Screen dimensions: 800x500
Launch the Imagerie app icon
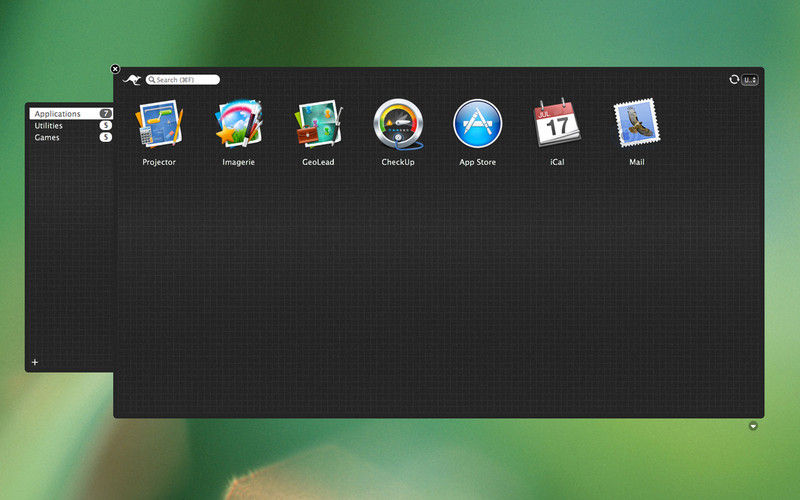point(239,124)
